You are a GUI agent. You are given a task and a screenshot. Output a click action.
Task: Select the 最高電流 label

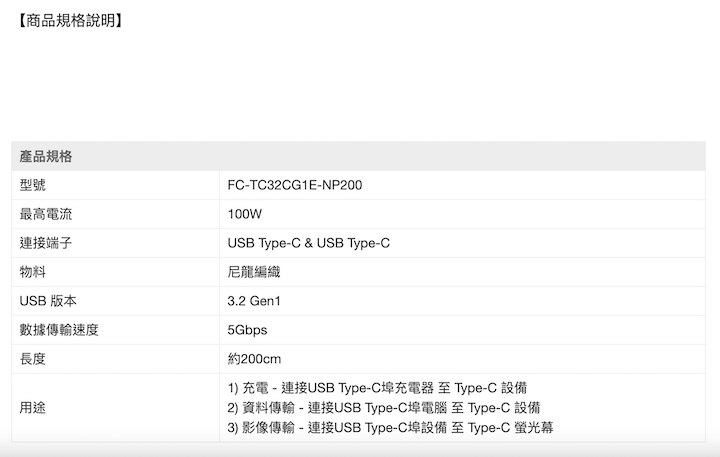(46, 214)
